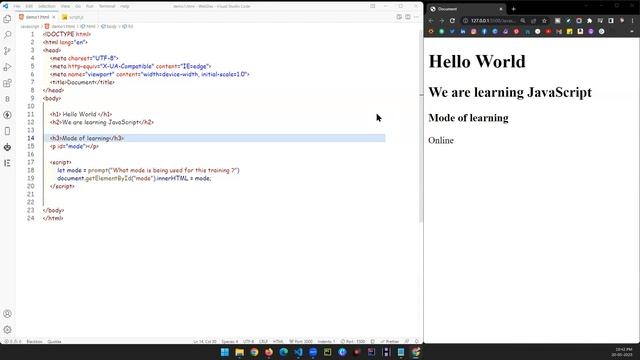Open editor More Actions ellipsis

[416, 17]
